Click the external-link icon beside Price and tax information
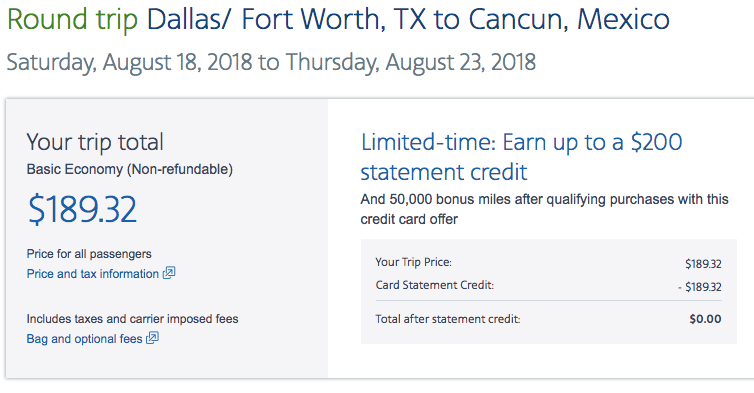This screenshot has width=754, height=393. [x=169, y=273]
